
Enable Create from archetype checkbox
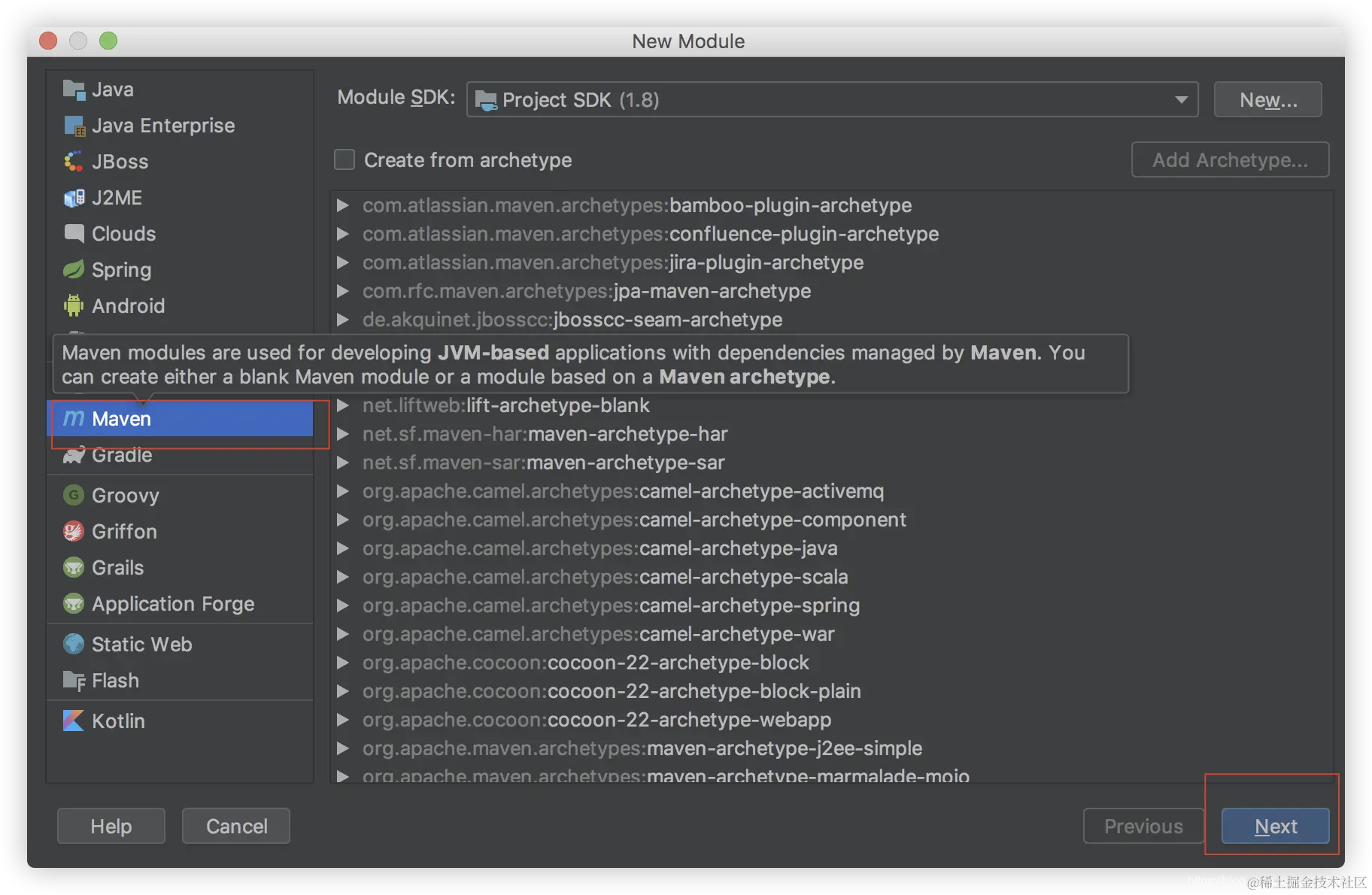[x=345, y=159]
